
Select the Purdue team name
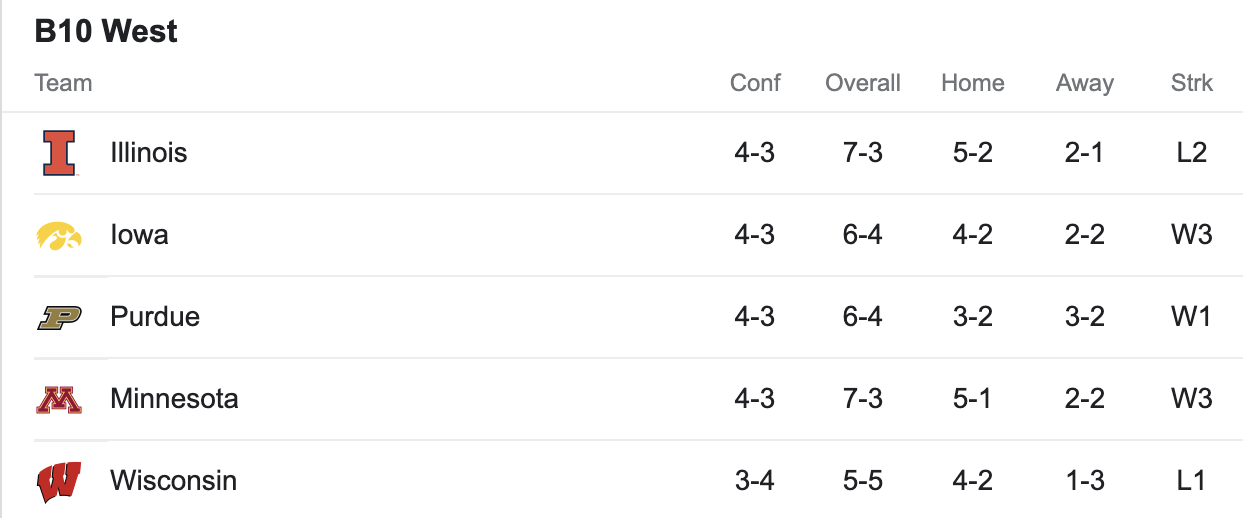(x=155, y=317)
